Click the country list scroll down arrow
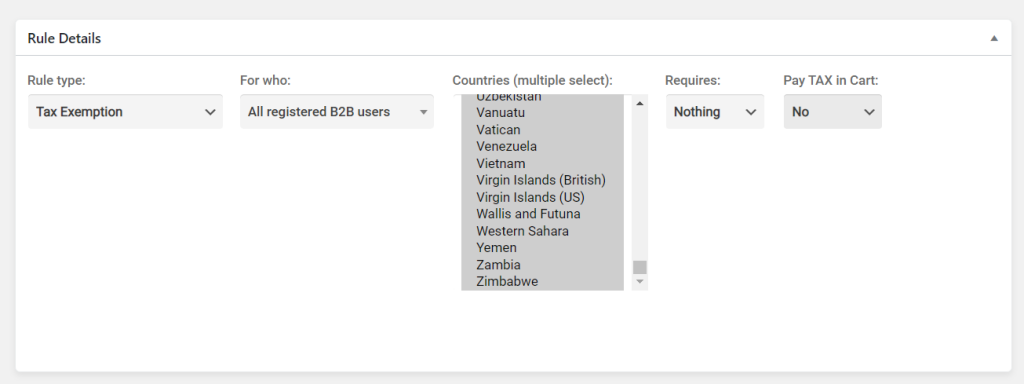Viewport: 1024px width, 384px height. click(x=640, y=281)
